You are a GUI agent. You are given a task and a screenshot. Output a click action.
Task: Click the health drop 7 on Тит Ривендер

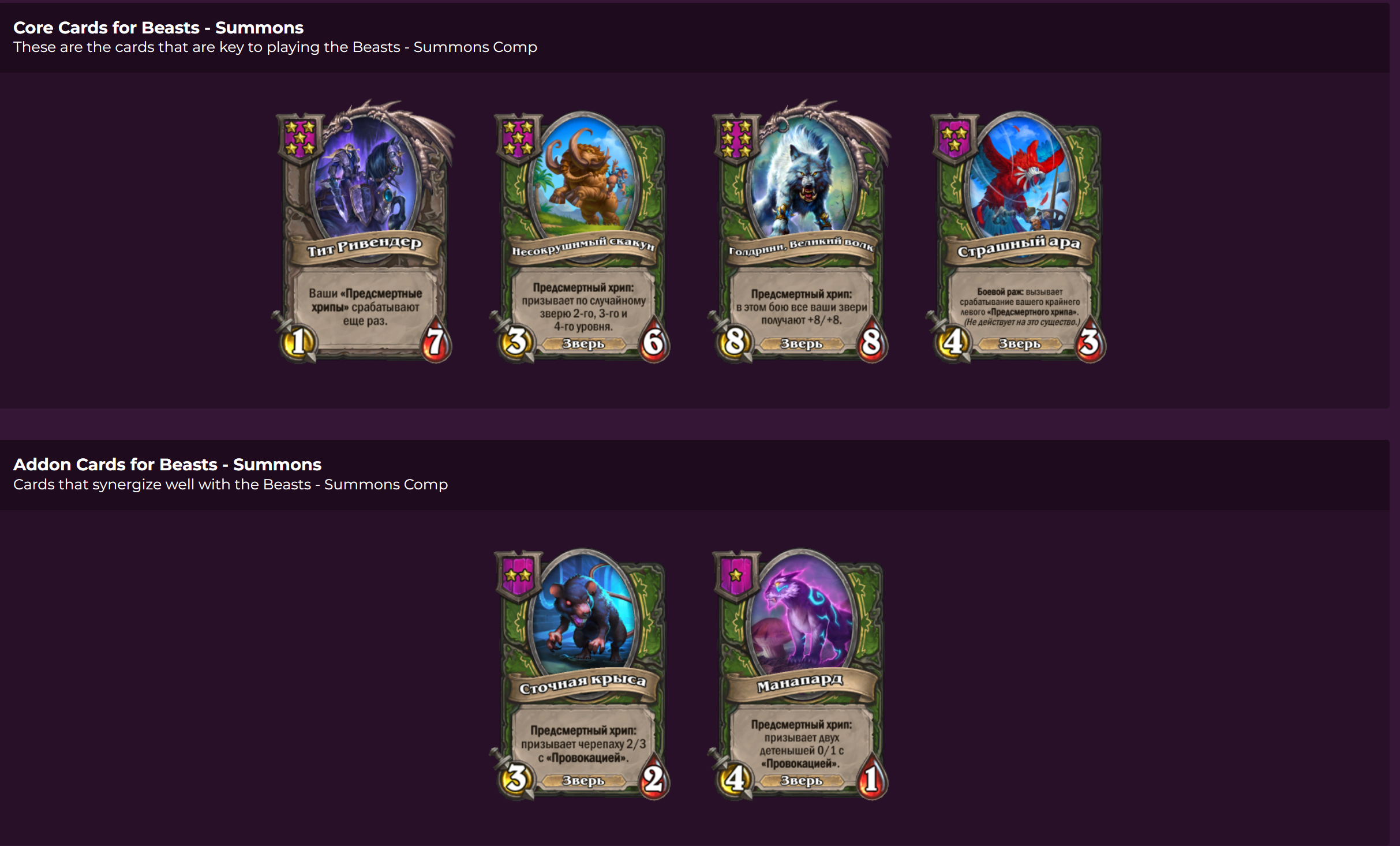(436, 342)
